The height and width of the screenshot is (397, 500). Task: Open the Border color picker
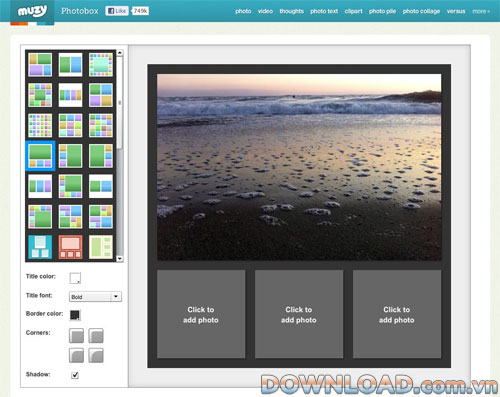point(75,315)
